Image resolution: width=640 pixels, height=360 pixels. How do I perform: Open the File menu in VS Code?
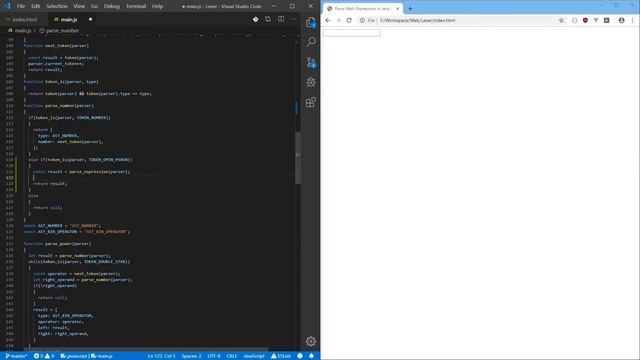tap(21, 6)
